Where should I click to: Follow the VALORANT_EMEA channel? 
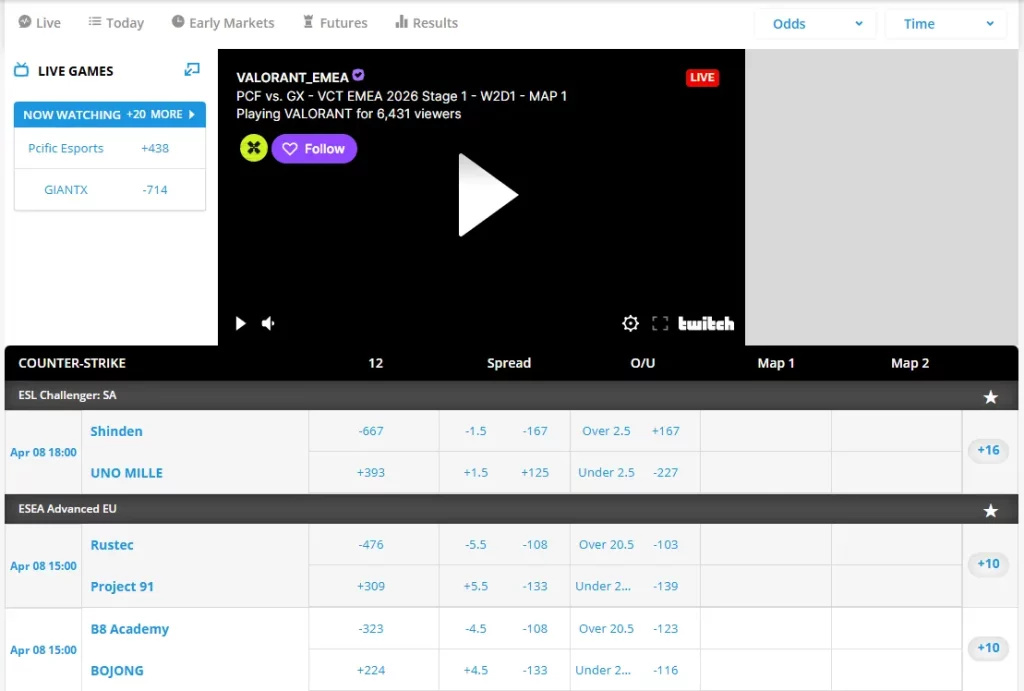click(314, 149)
